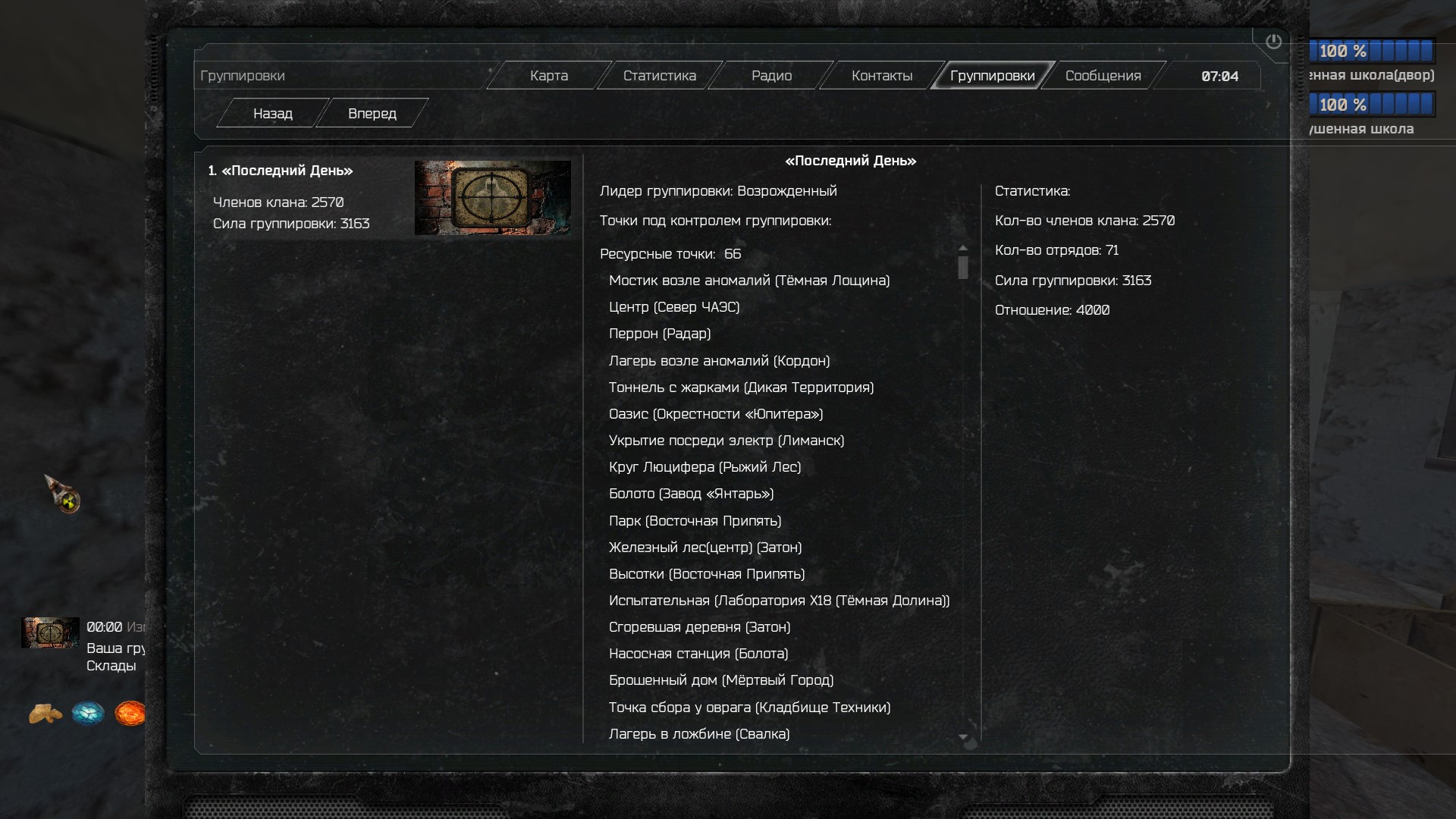Switch to the Статистика tab
Image resolution: width=1456 pixels, height=819 pixels.
click(x=660, y=76)
